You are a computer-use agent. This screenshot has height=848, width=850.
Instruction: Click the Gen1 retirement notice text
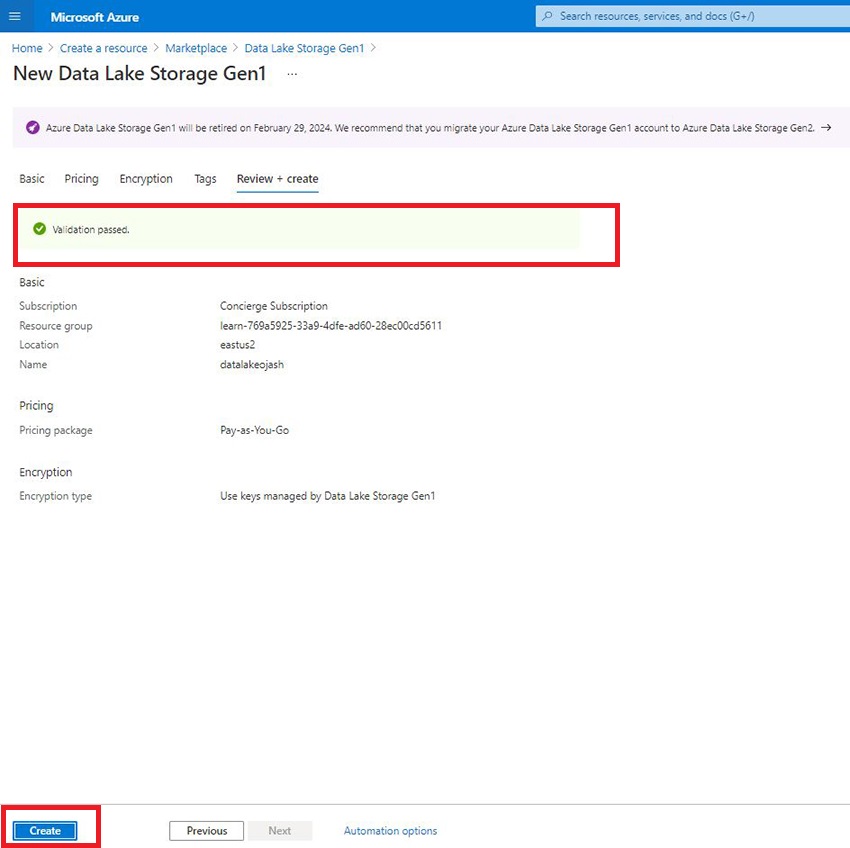[x=430, y=128]
